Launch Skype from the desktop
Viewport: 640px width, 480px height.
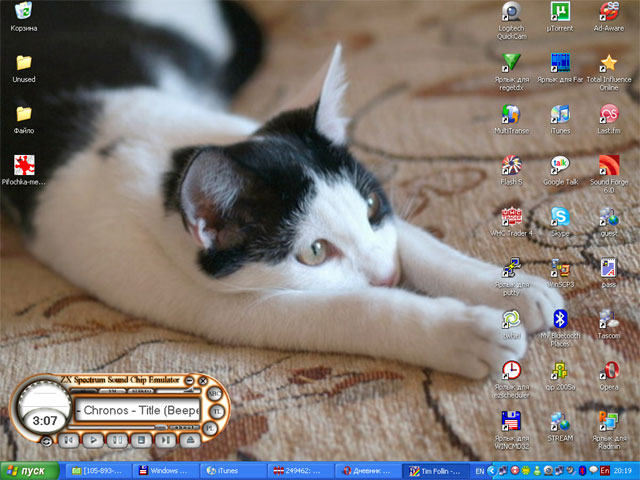pos(560,217)
